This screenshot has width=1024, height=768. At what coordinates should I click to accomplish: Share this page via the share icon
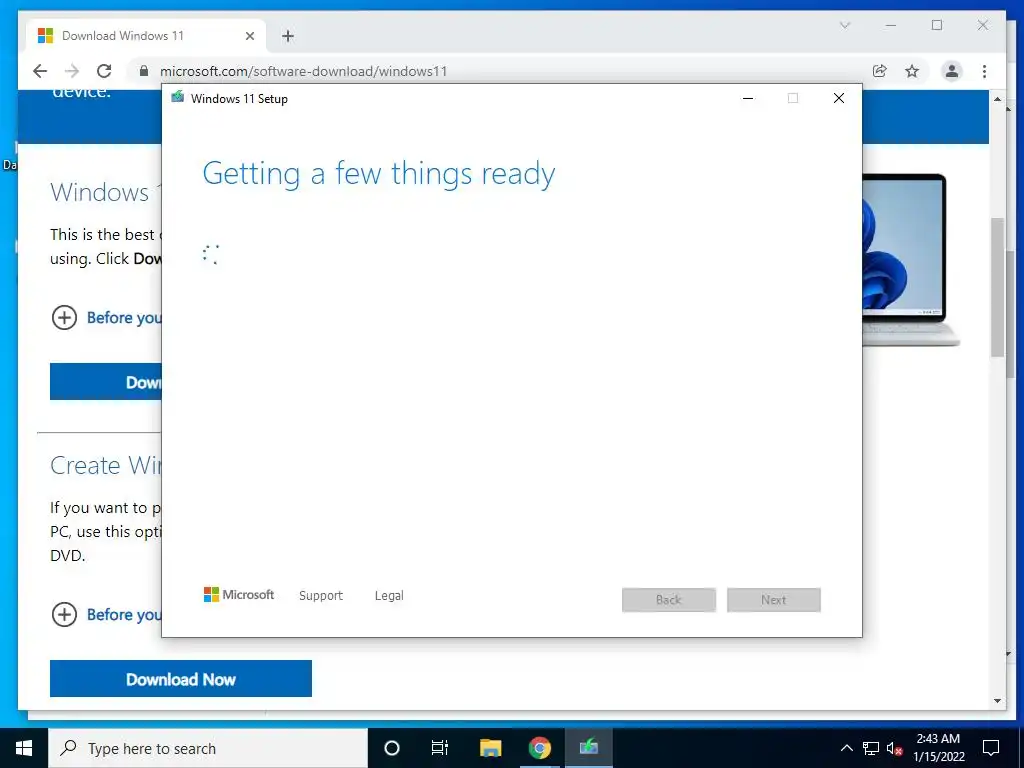(x=880, y=71)
